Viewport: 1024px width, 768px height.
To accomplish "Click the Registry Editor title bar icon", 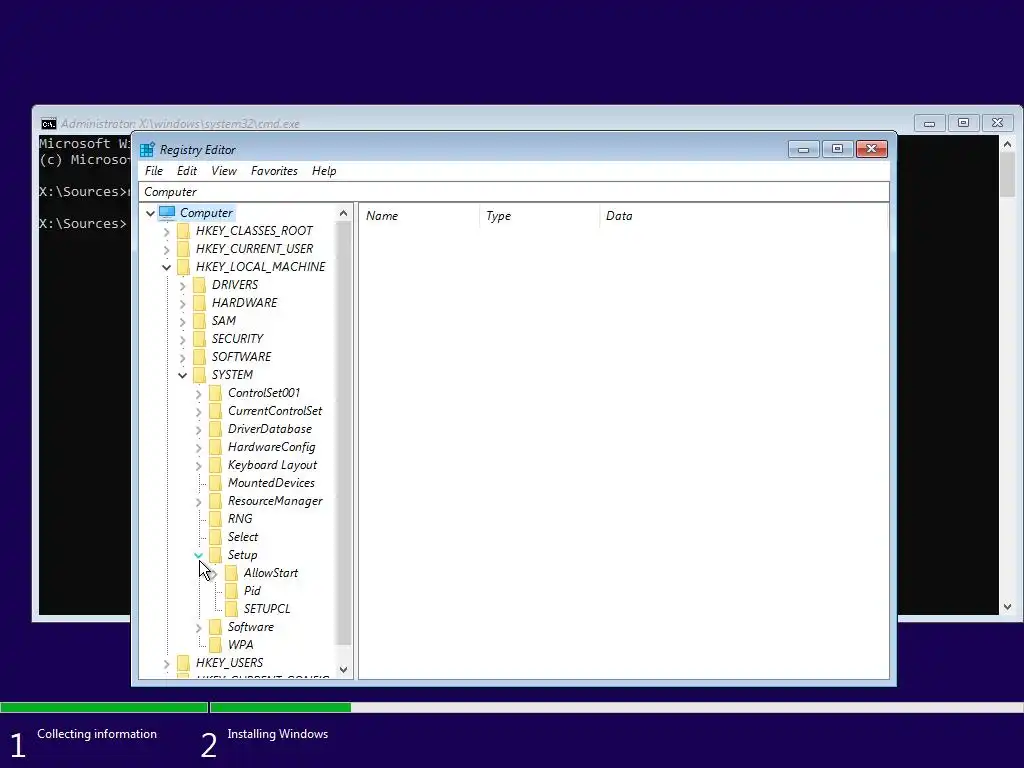I will pos(148,150).
